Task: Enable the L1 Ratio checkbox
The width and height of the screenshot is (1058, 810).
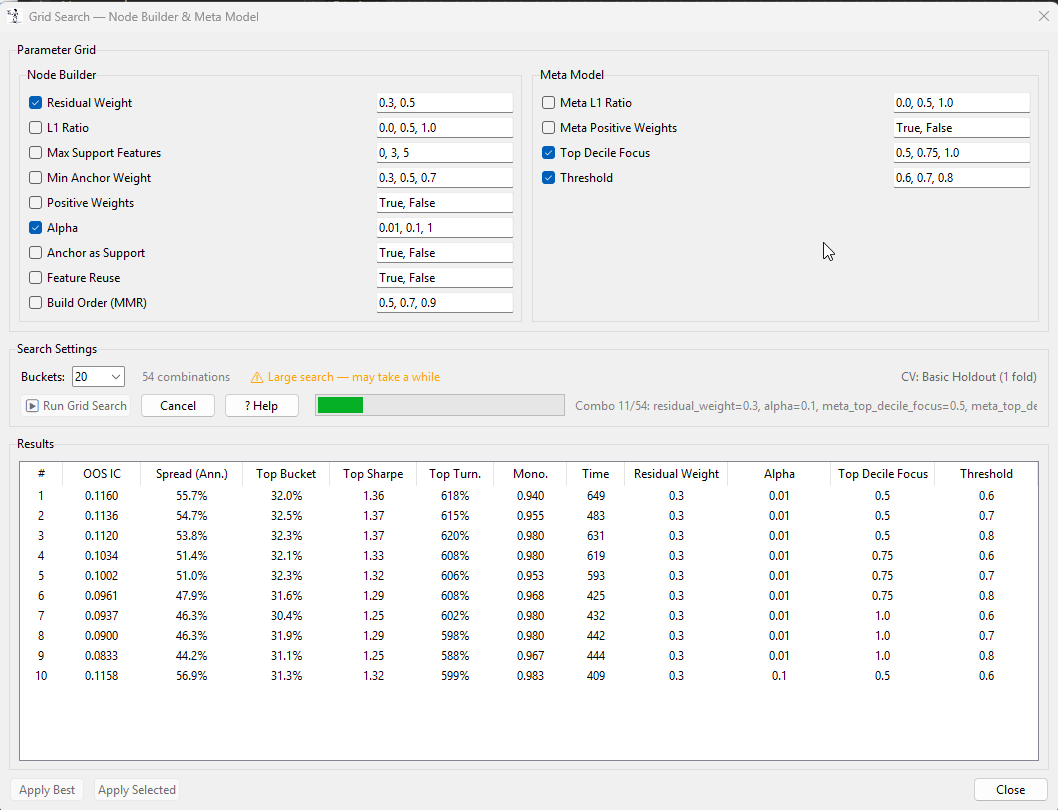Action: [x=36, y=128]
